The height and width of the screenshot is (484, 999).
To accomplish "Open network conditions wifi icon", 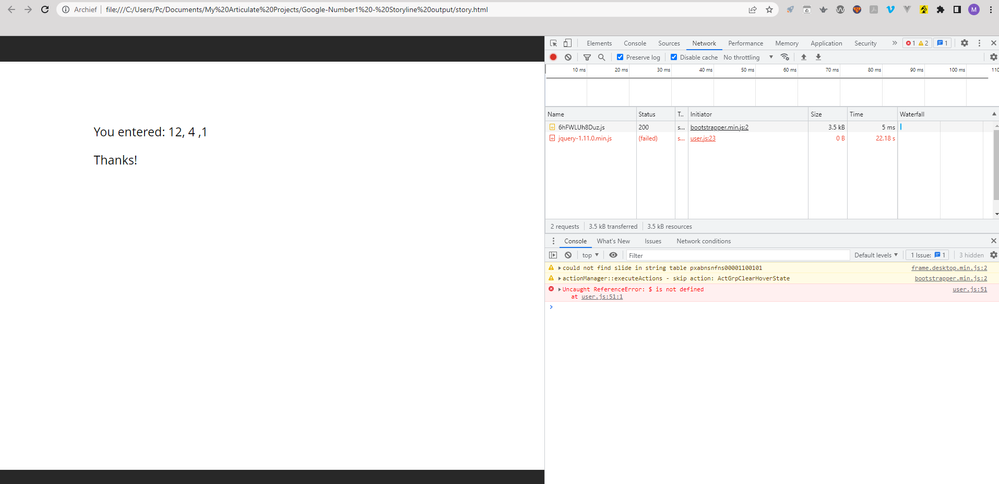I will [x=785, y=57].
